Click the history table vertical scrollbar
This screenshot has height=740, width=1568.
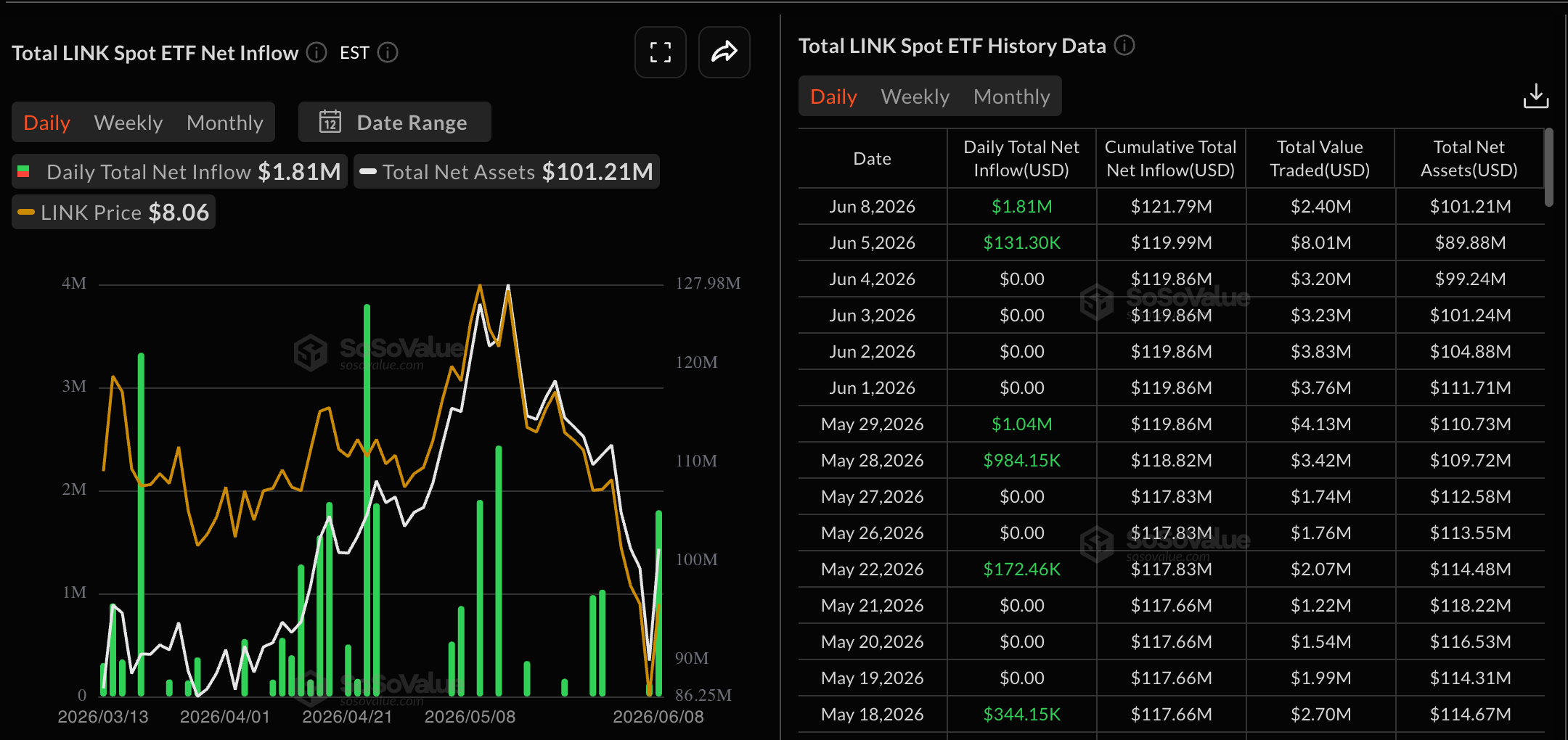pyautogui.click(x=1548, y=167)
